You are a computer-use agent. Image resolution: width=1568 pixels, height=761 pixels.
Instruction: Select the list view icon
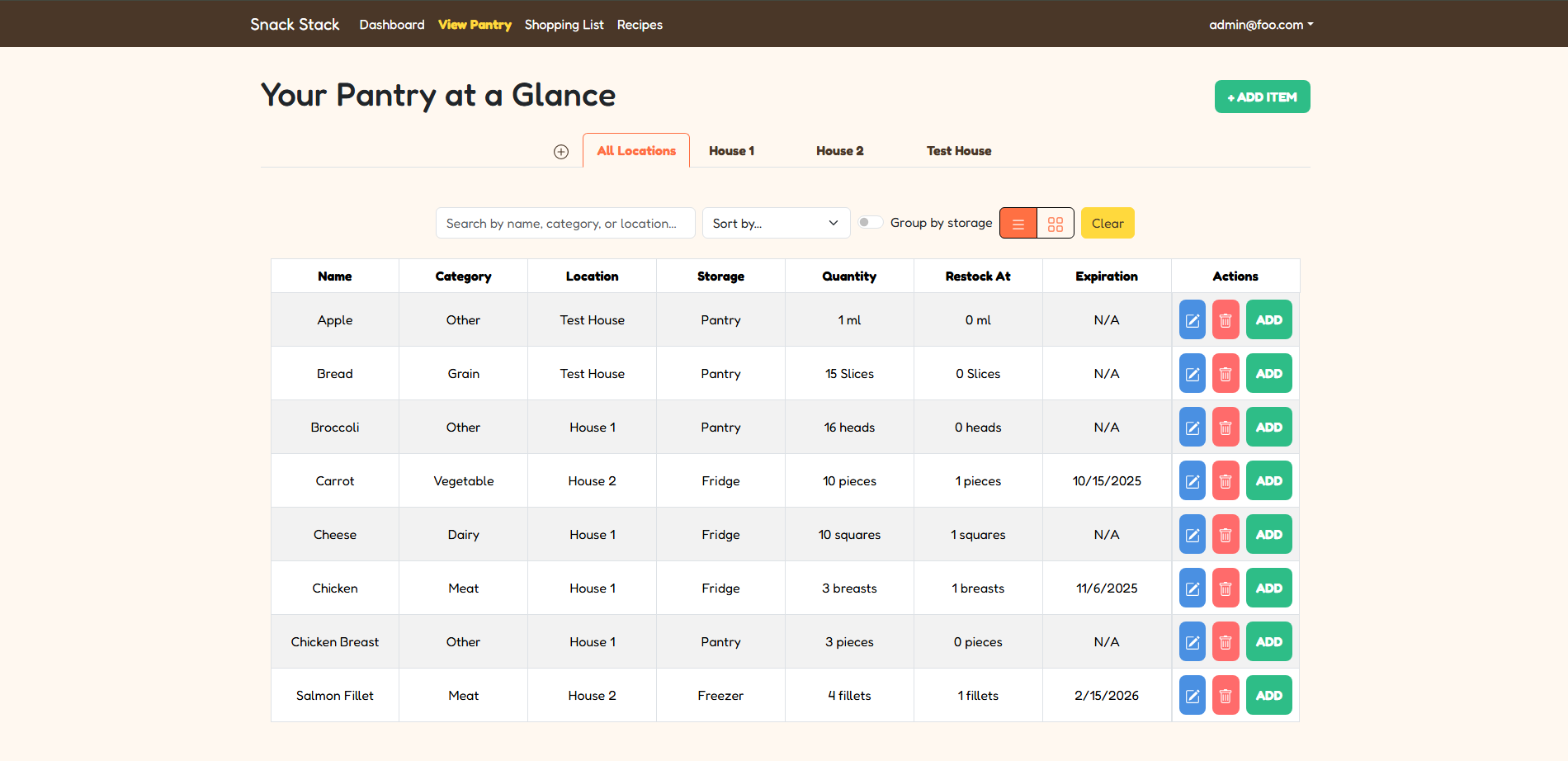coord(1018,223)
